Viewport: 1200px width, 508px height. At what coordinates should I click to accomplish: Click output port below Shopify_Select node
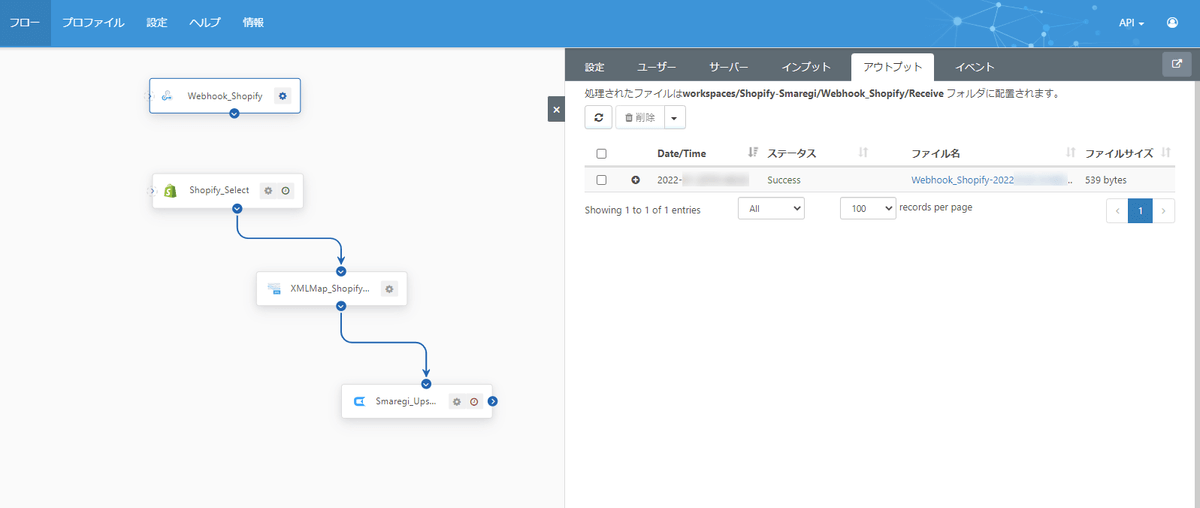pyautogui.click(x=237, y=208)
